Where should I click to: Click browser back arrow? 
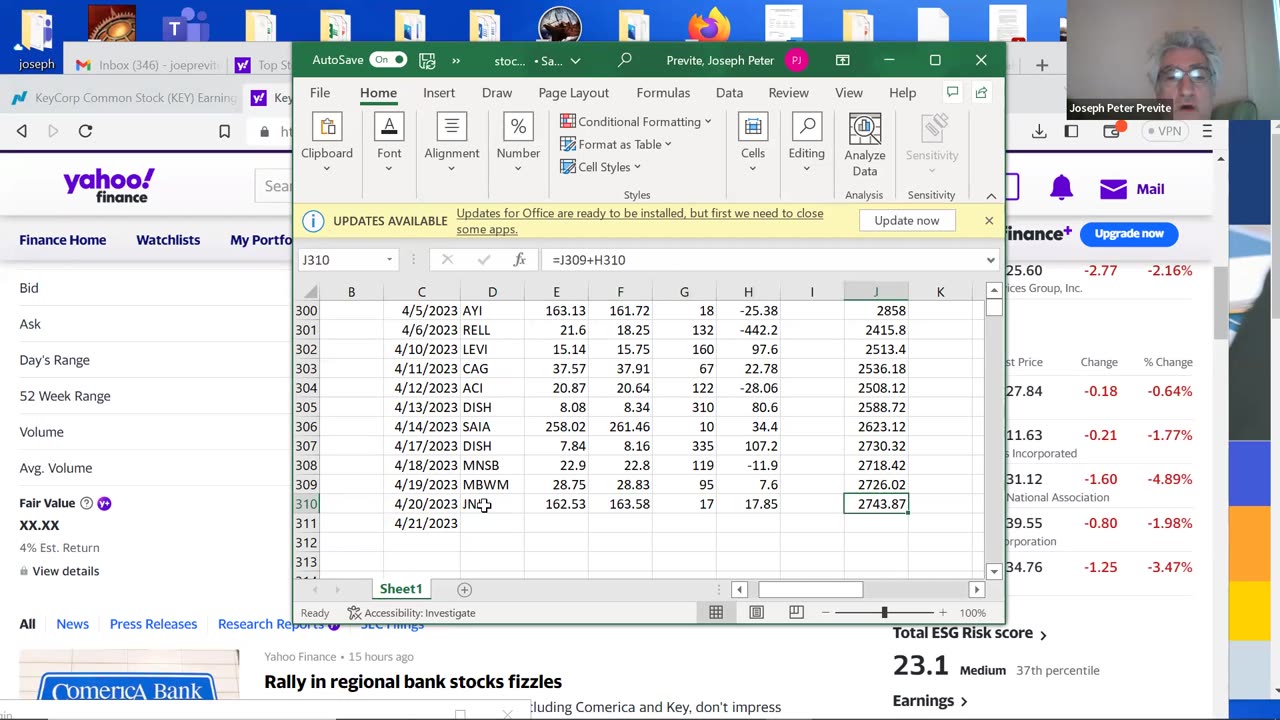pyautogui.click(x=22, y=131)
